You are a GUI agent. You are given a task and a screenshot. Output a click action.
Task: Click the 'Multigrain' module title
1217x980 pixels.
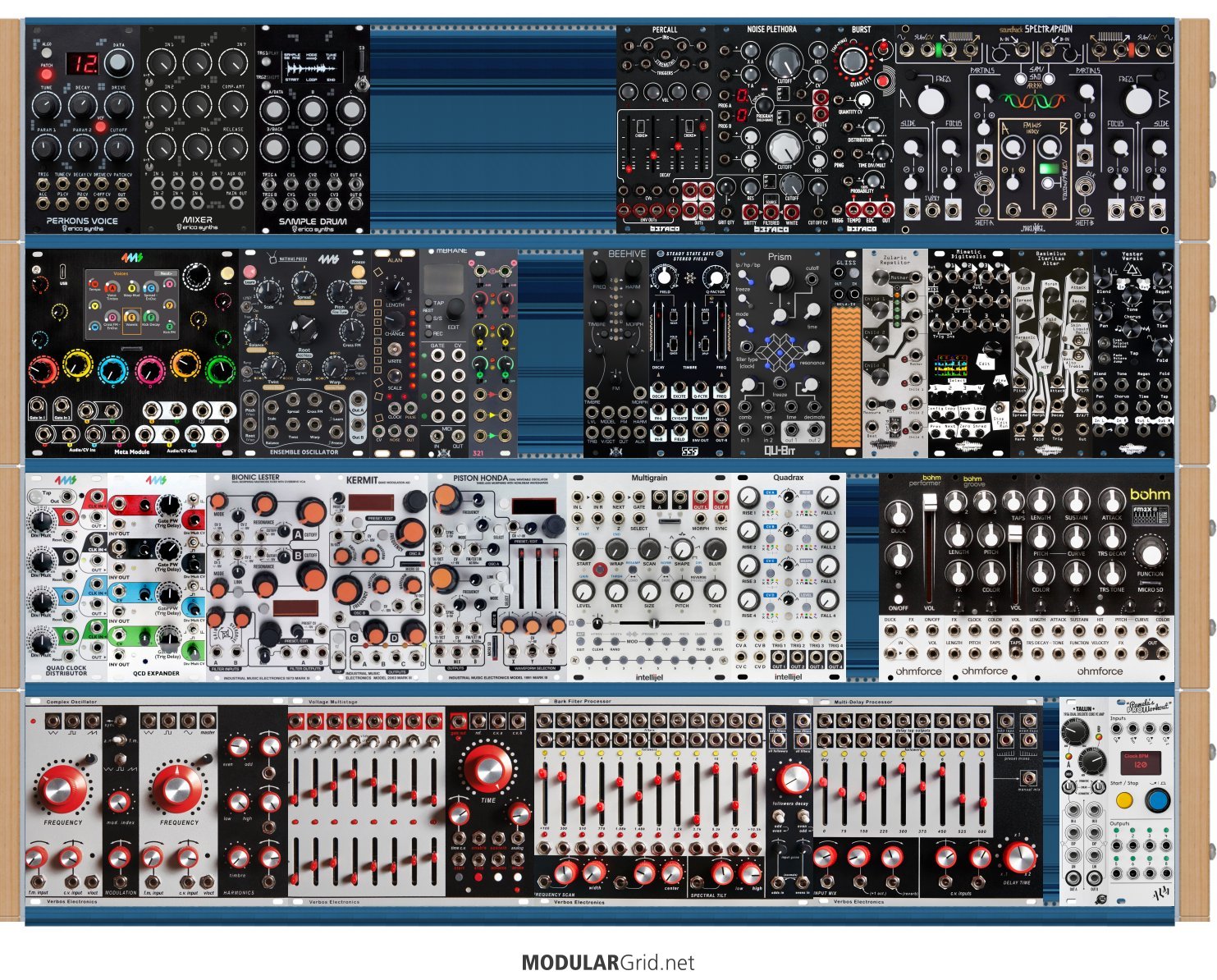click(649, 478)
